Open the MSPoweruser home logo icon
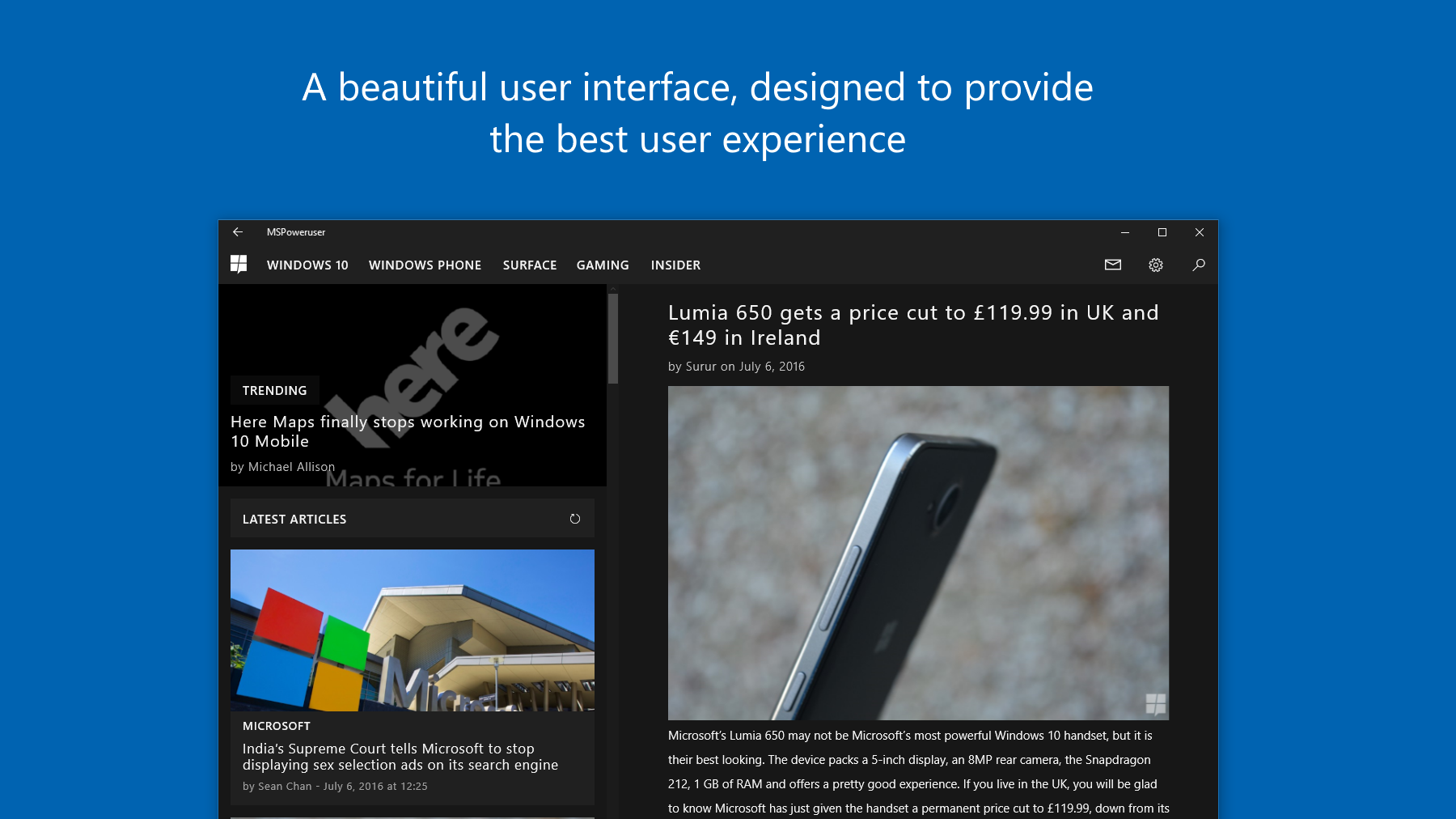The width and height of the screenshot is (1456, 819). coord(239,265)
